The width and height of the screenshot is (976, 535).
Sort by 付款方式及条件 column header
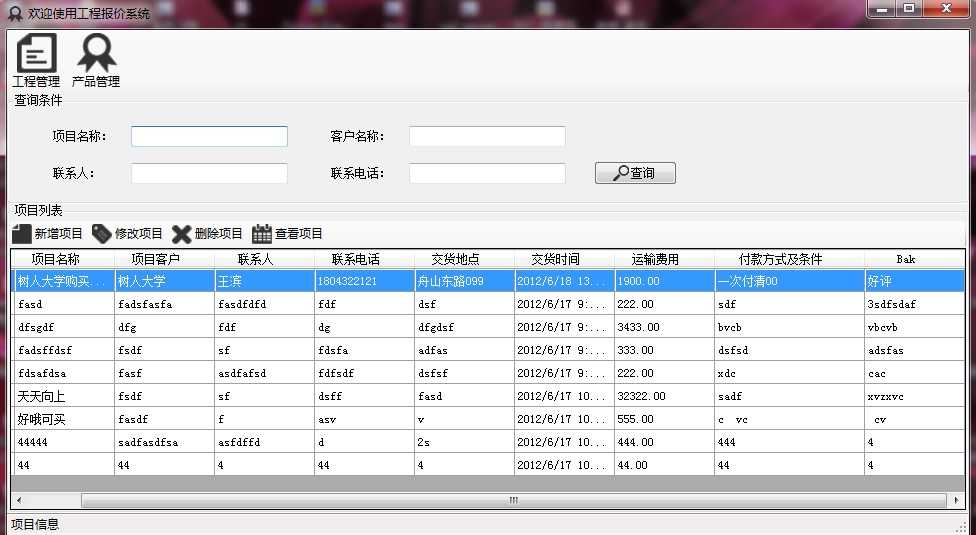790,259
